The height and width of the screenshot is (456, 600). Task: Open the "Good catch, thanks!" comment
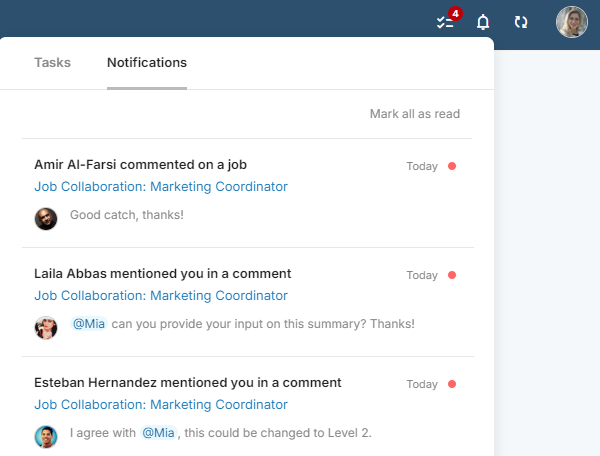click(127, 215)
